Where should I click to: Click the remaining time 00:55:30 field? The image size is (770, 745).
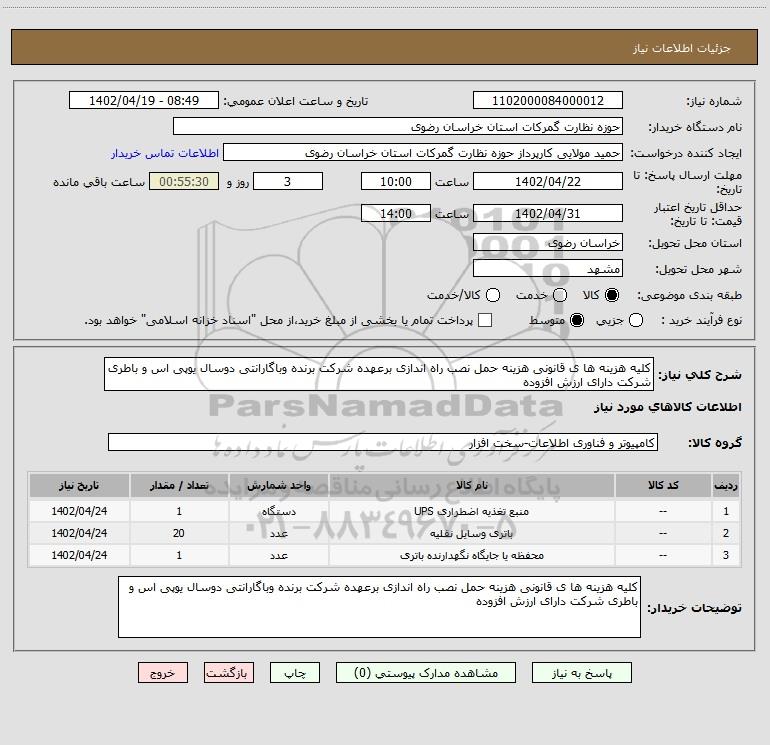184,181
